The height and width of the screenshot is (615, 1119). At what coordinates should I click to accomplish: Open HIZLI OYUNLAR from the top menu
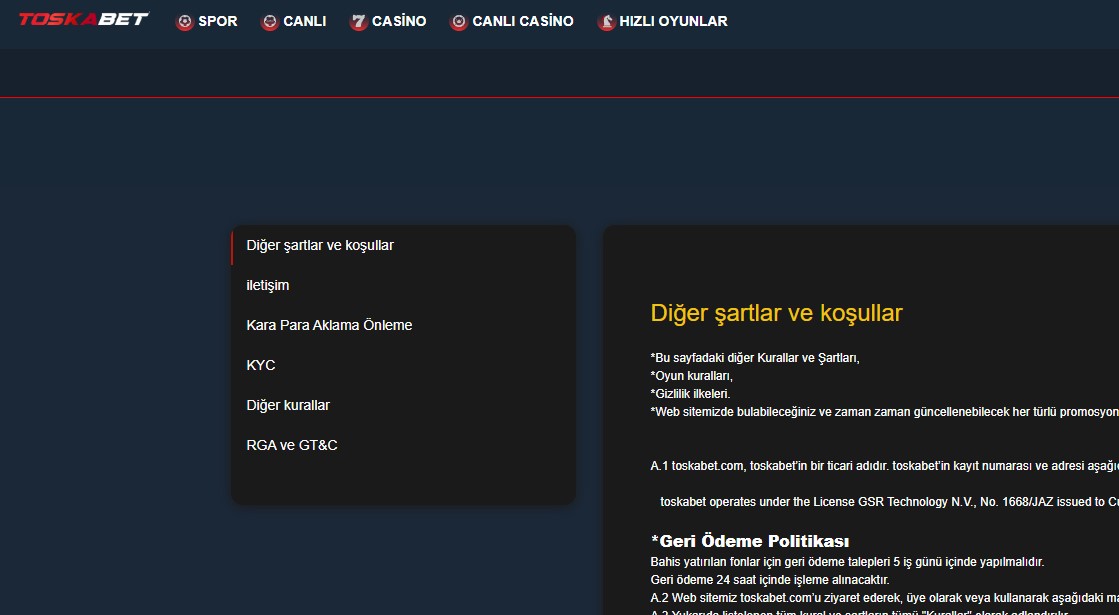tap(661, 21)
